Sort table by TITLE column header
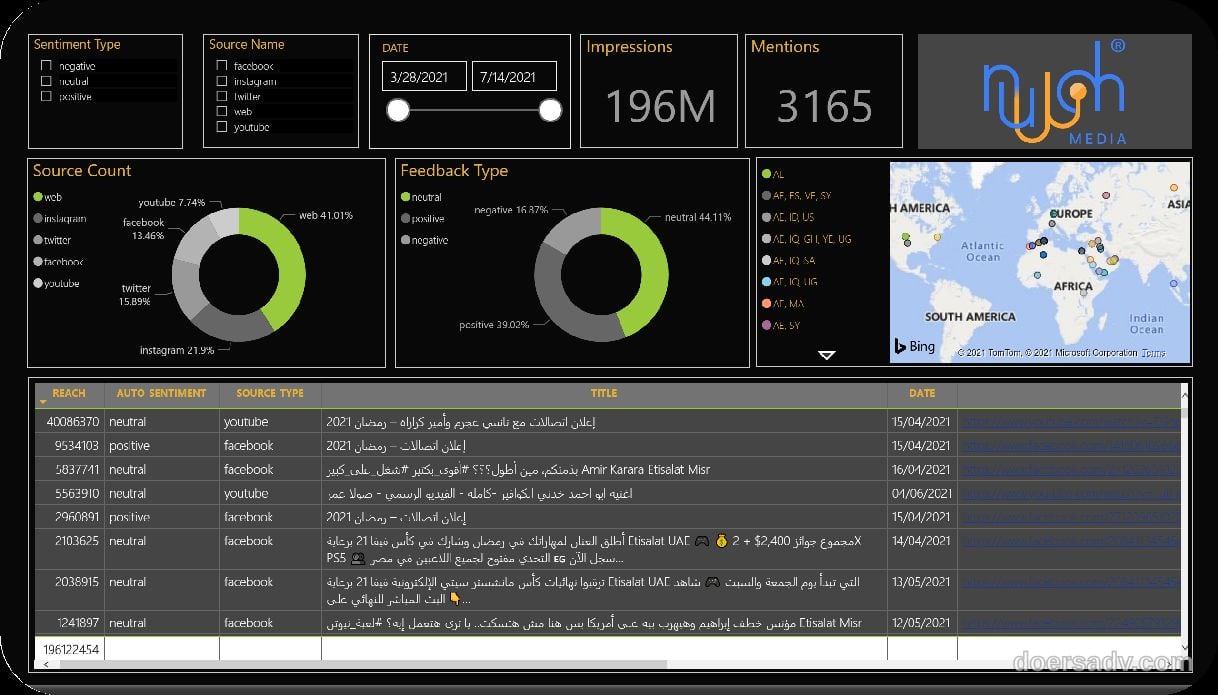The image size is (1218, 695). coord(604,394)
